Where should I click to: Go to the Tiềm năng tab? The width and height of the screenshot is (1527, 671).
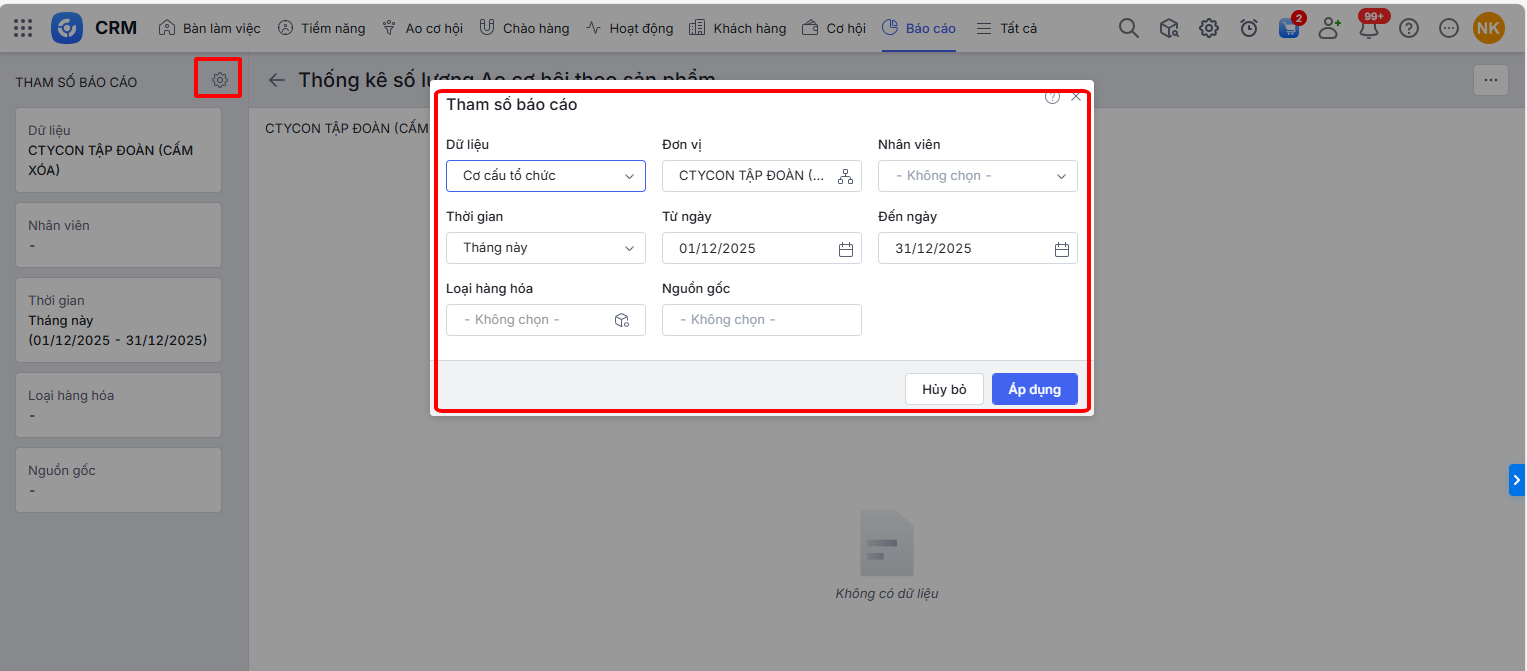(321, 28)
